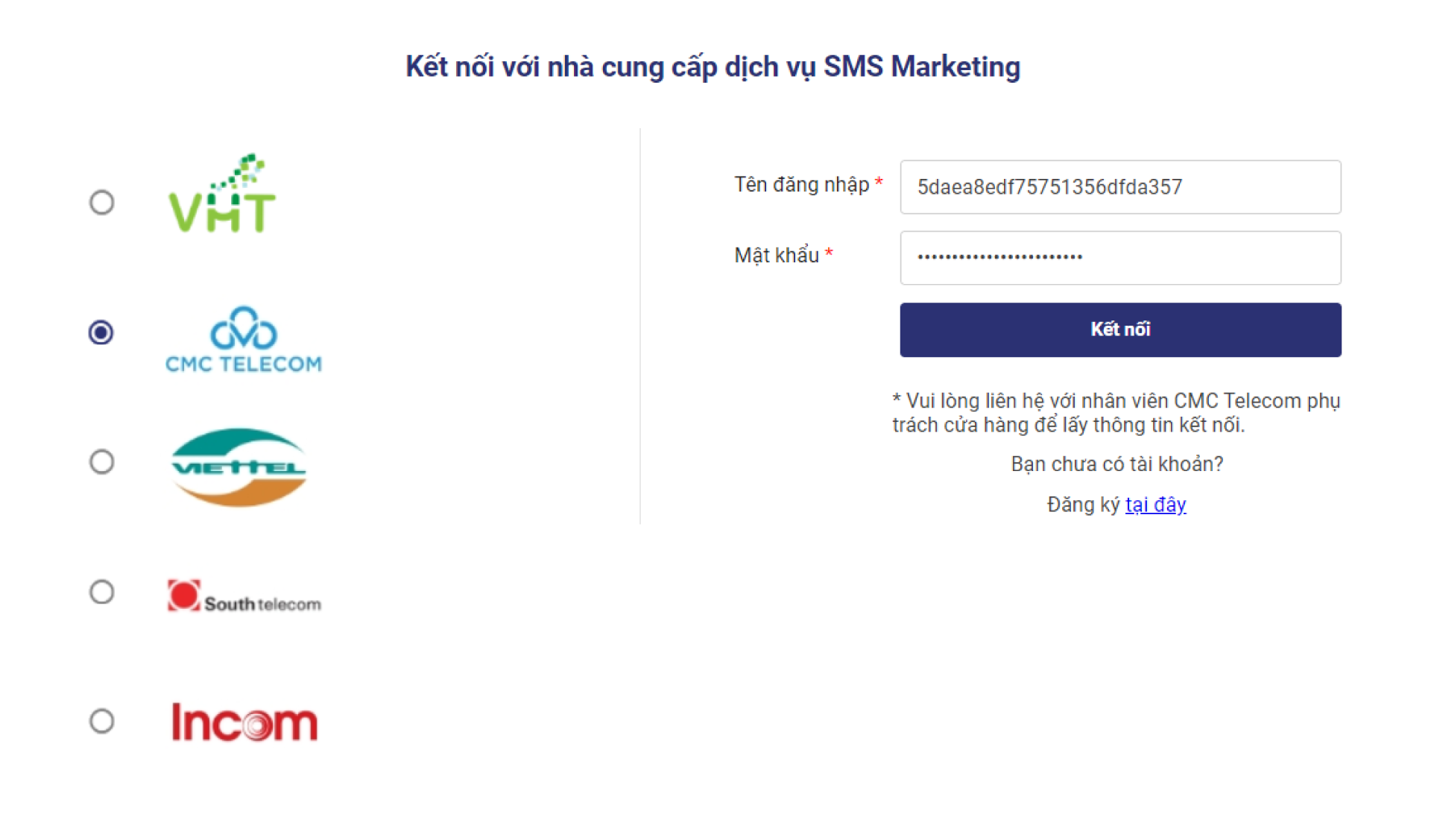Select the CMC Telecom radio button
Viewport: 1431px width, 840px height.
coord(101,332)
